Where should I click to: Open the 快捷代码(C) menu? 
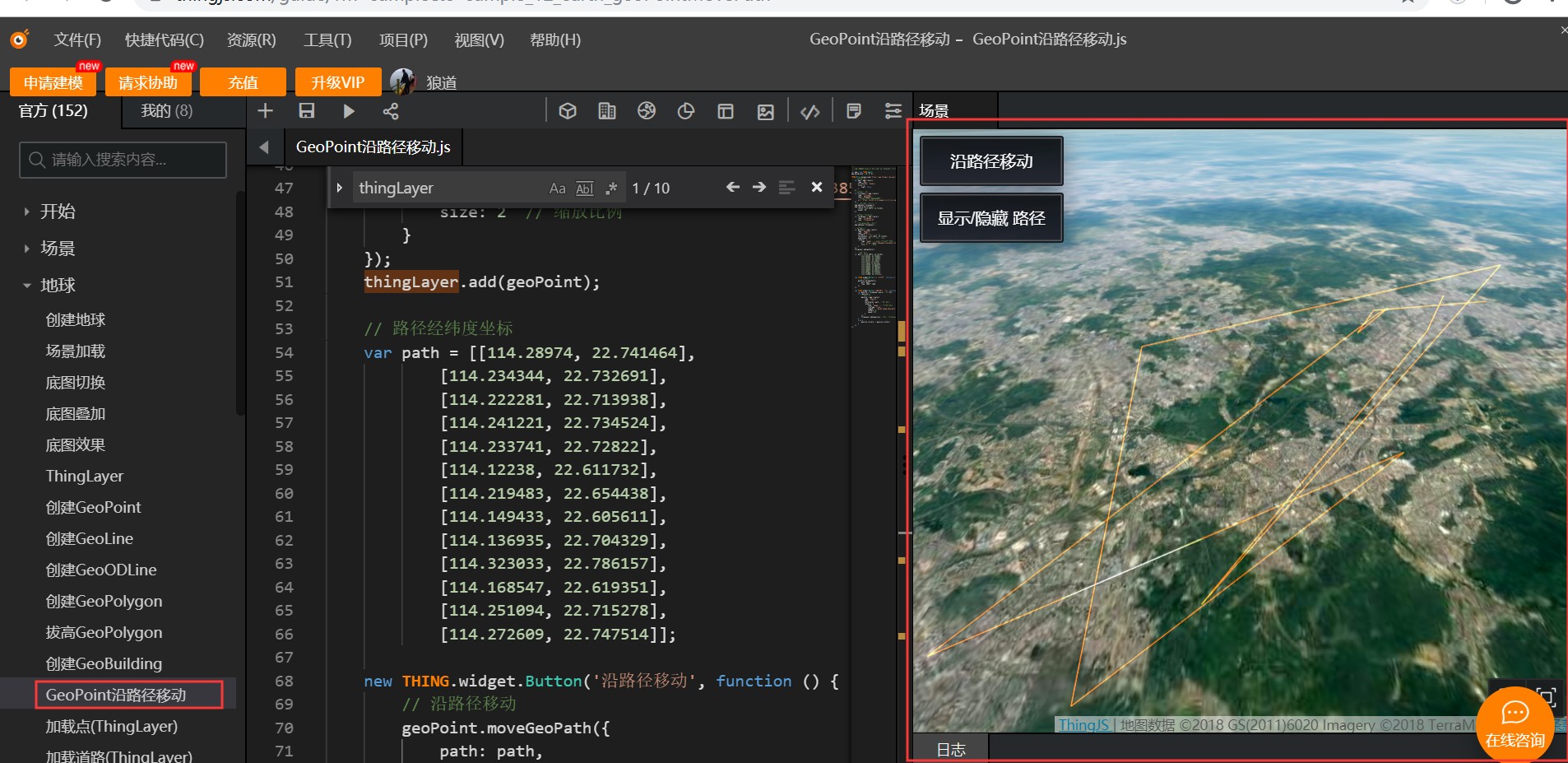tap(165, 40)
